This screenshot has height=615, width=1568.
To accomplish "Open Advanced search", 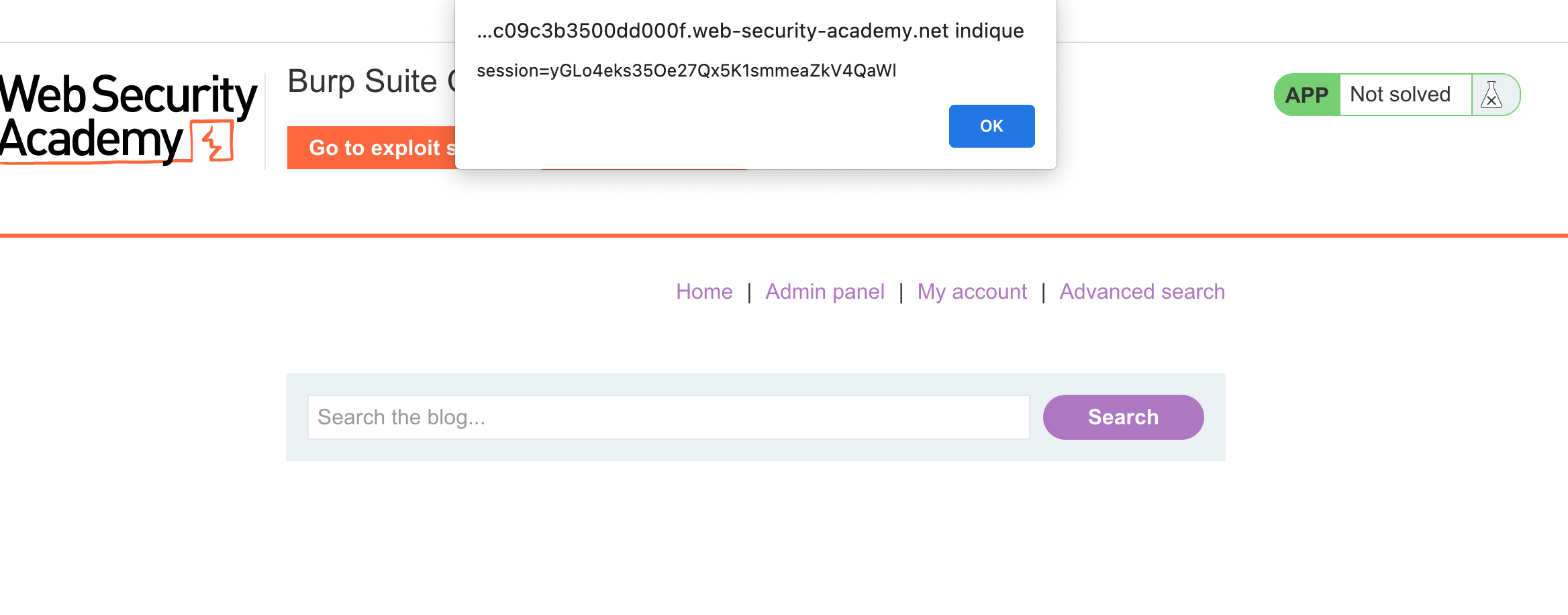I will tap(1141, 291).
